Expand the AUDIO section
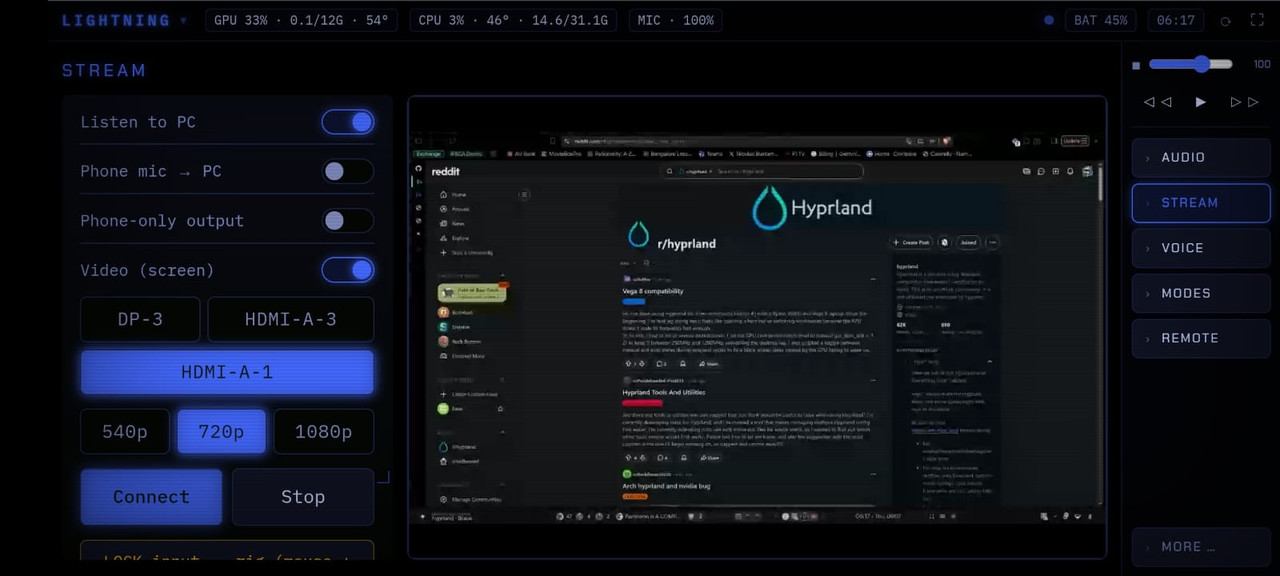Viewport: 1280px width, 576px height. coord(1201,157)
